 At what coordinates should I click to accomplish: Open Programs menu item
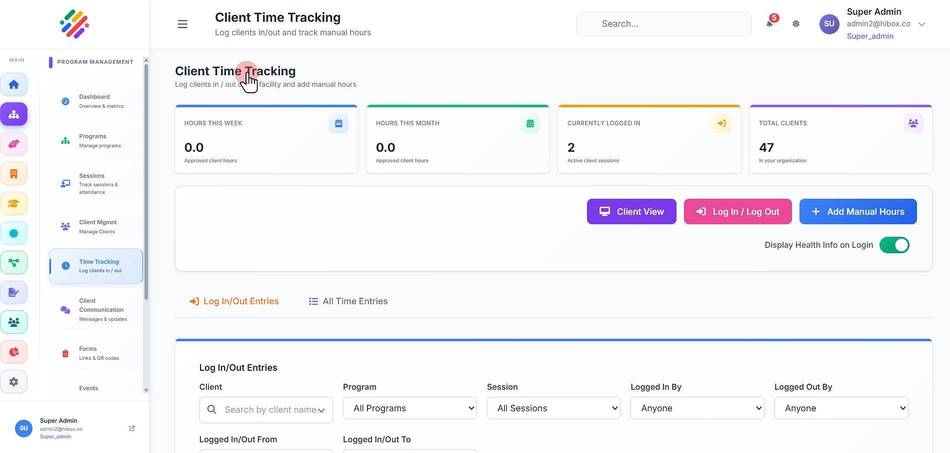(95, 141)
